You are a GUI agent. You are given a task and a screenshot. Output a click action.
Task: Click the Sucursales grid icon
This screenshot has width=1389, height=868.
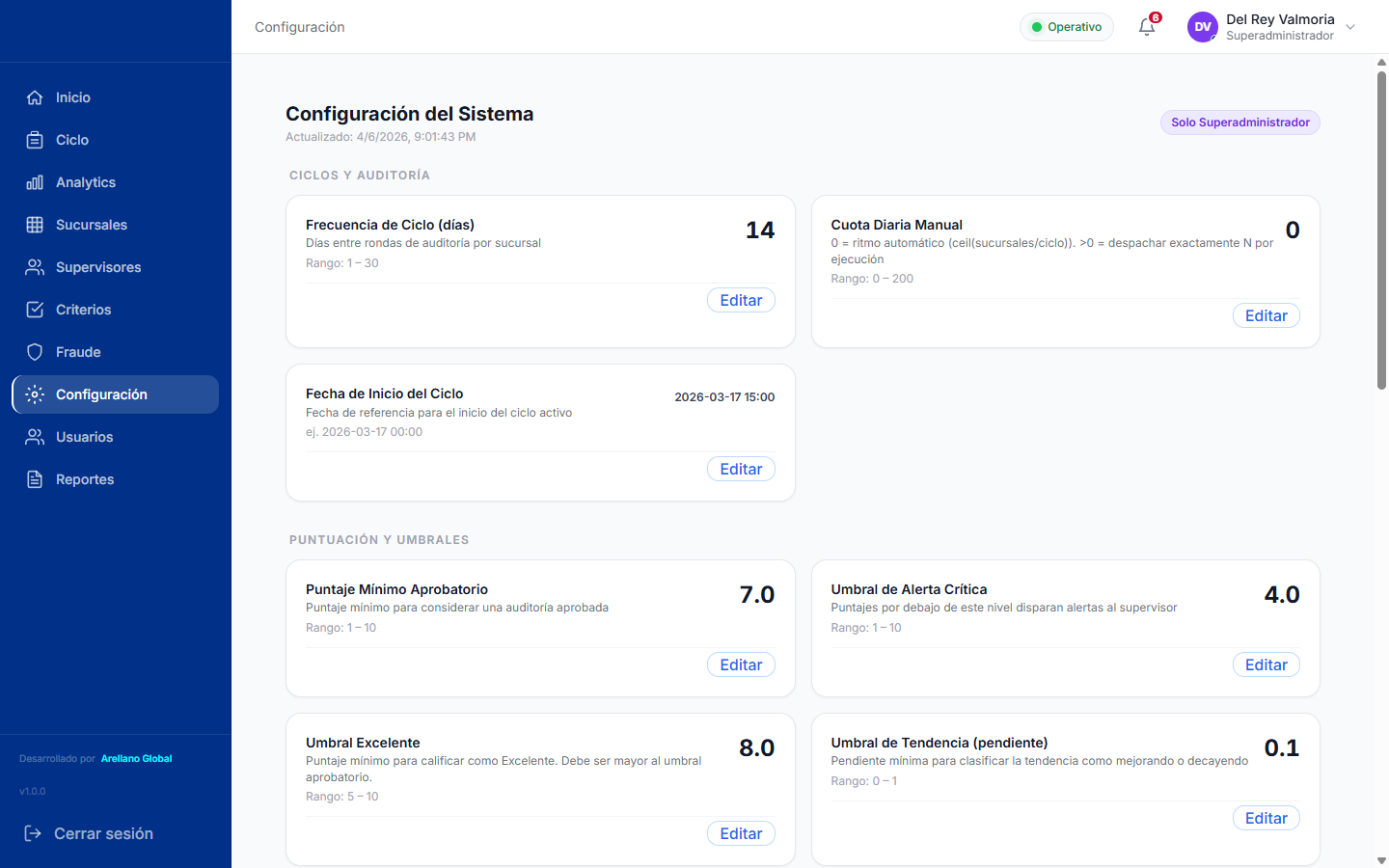click(35, 225)
